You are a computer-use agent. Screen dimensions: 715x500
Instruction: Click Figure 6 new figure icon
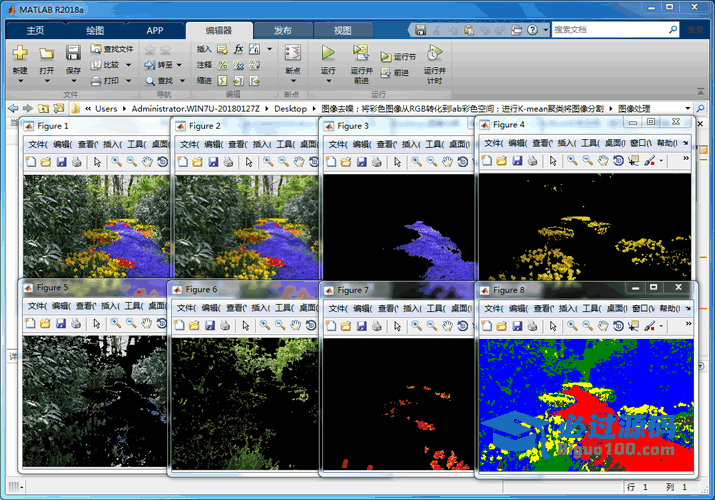tap(179, 325)
